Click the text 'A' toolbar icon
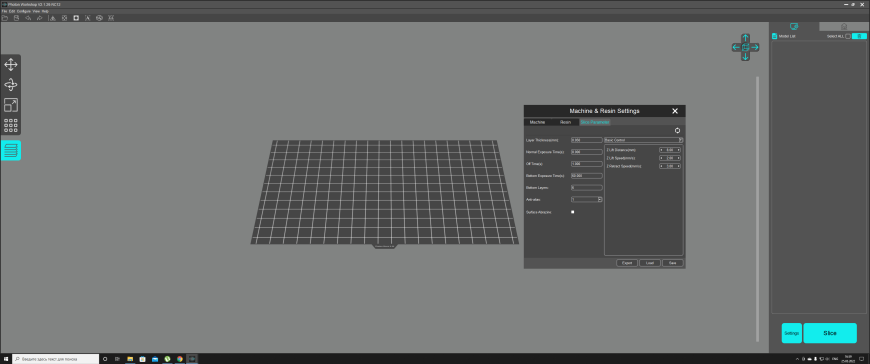The image size is (870, 364). point(88,18)
